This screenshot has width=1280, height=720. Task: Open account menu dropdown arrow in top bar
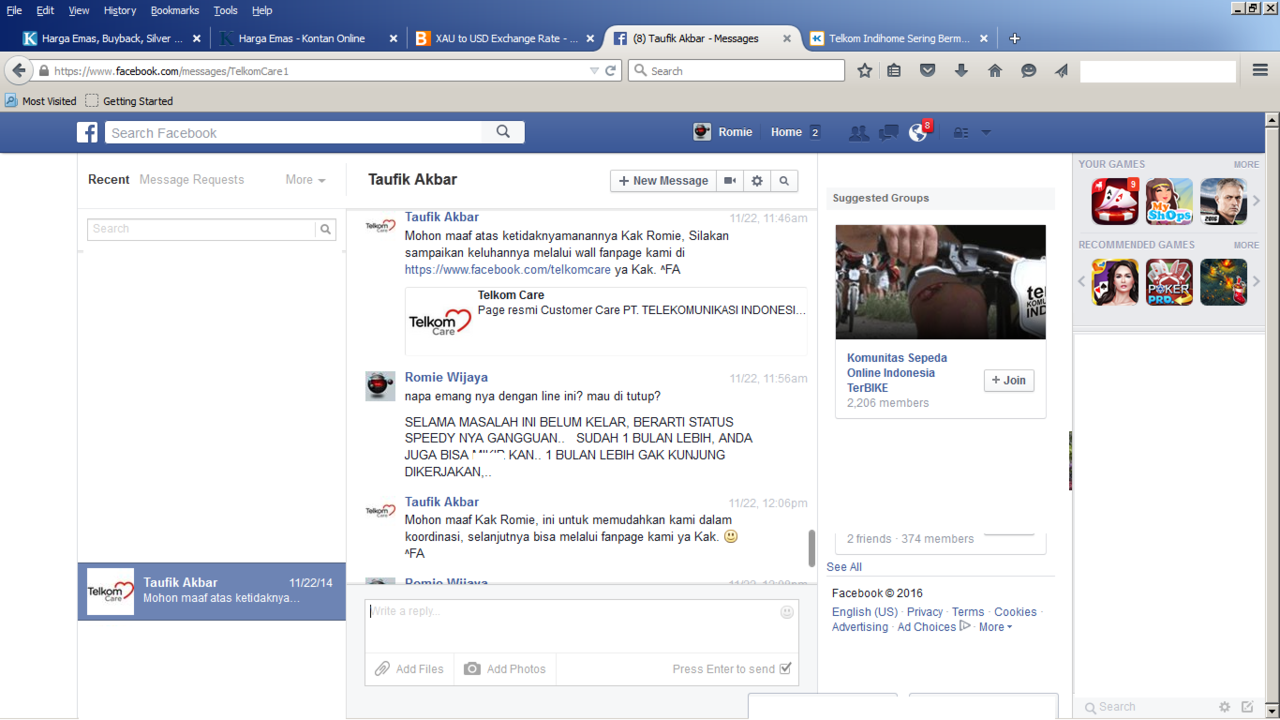coord(986,132)
